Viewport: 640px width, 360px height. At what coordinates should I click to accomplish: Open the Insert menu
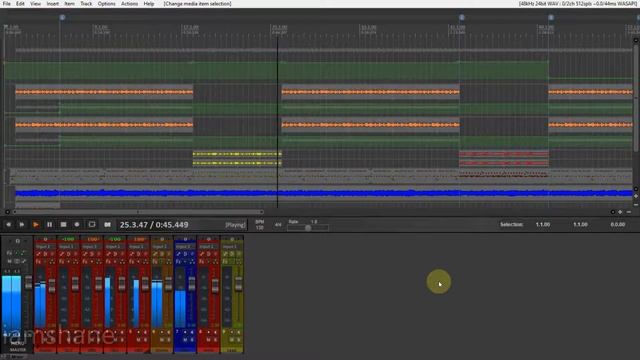coord(52,4)
